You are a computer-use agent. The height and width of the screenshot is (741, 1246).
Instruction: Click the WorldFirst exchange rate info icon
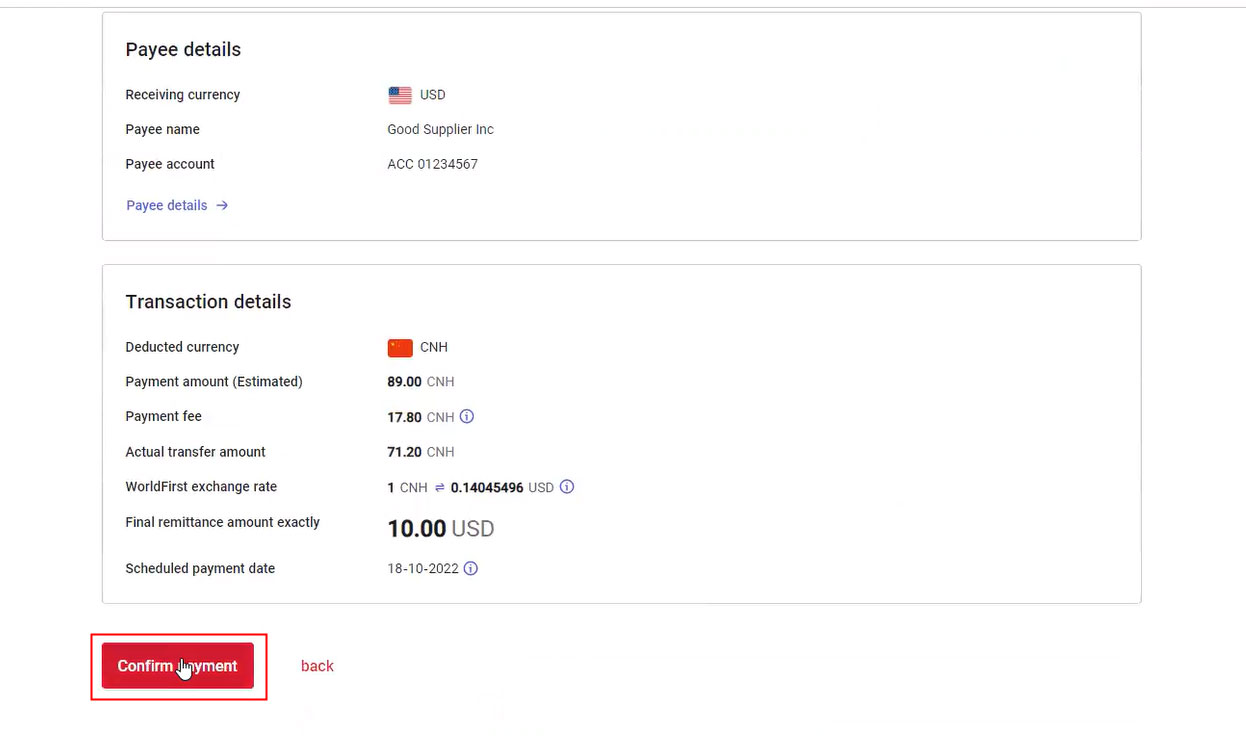(x=567, y=487)
